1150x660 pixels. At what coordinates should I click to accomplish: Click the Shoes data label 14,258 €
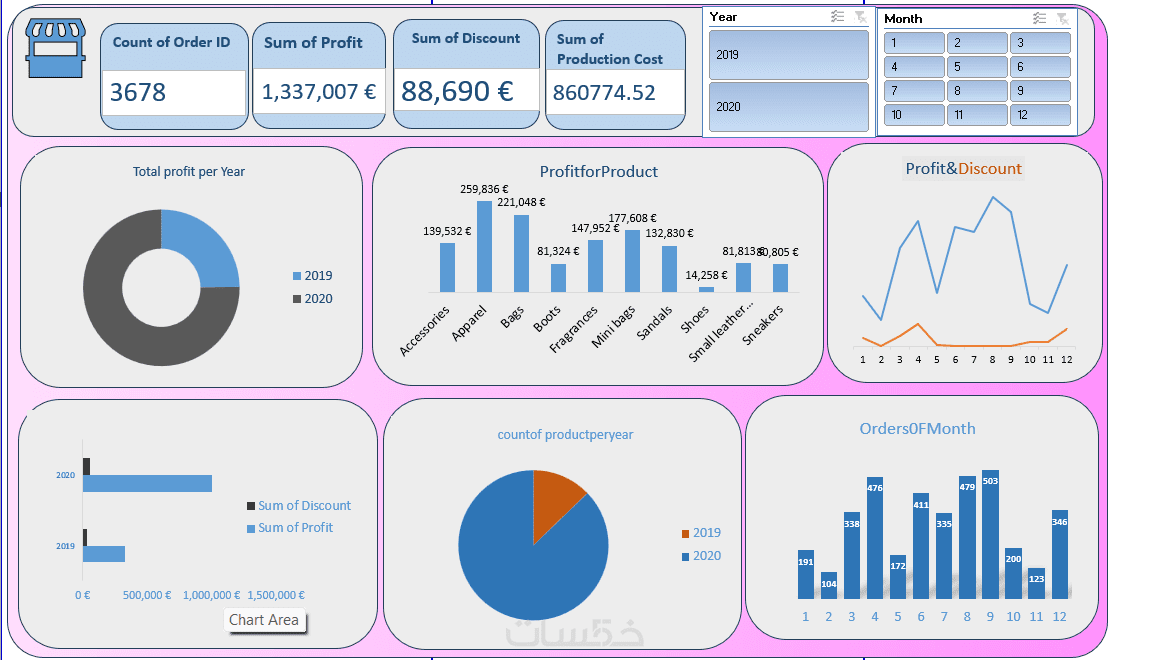(706, 275)
